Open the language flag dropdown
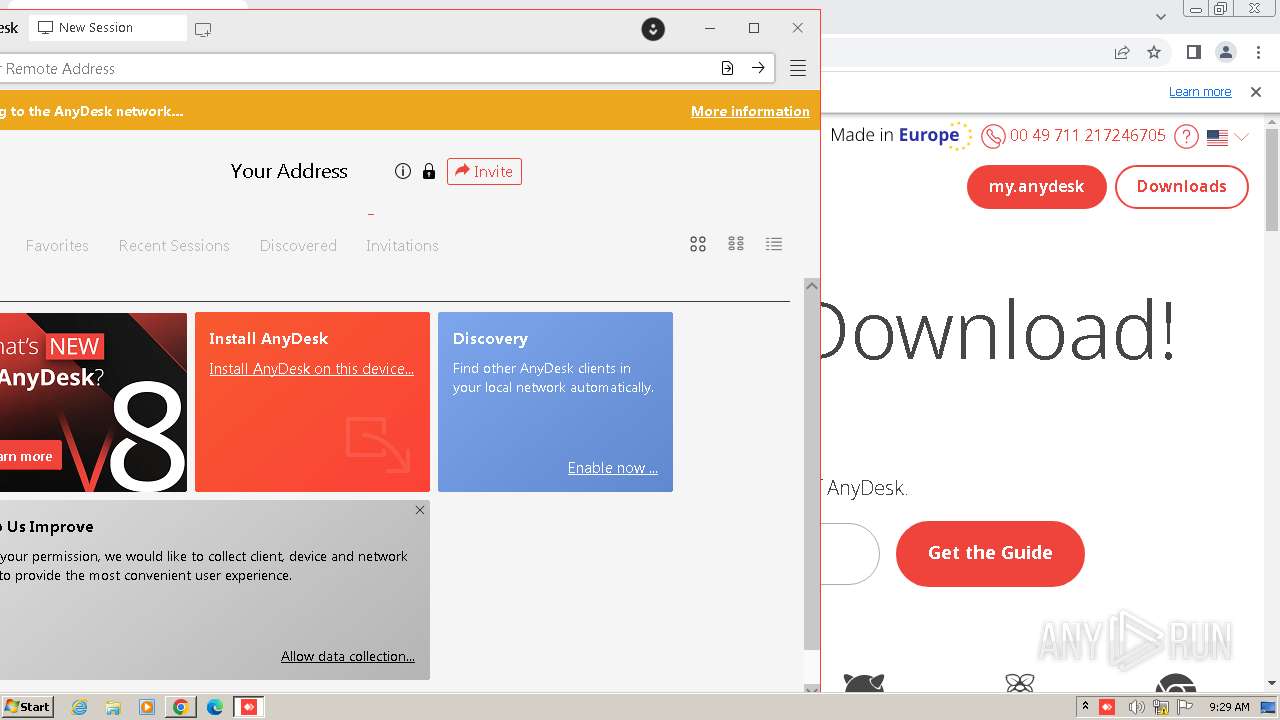The width and height of the screenshot is (1280, 720). [1228, 137]
